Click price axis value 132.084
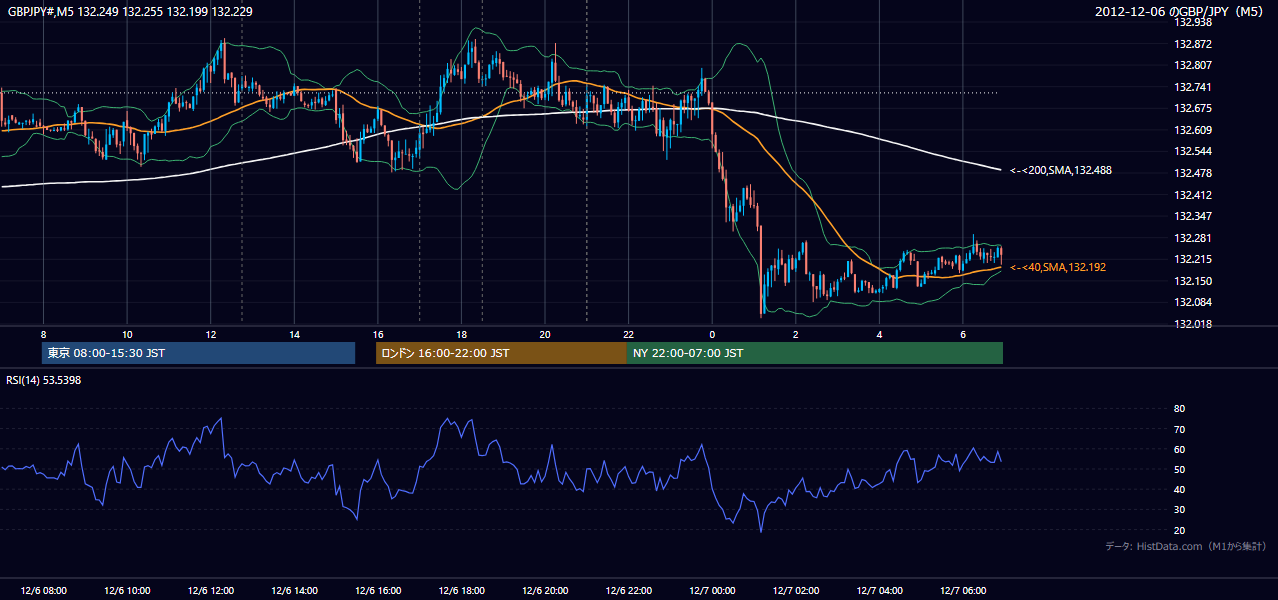The image size is (1278, 600). [x=1193, y=302]
